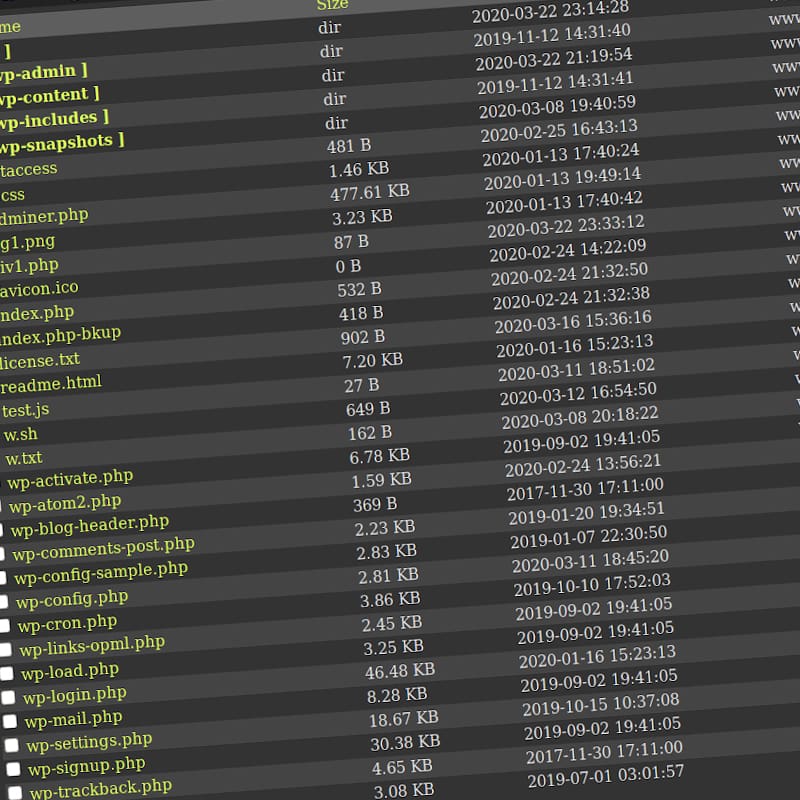This screenshot has height=800, width=800.
Task: Click the wp-links-opml.php file name
Action: (x=92, y=646)
